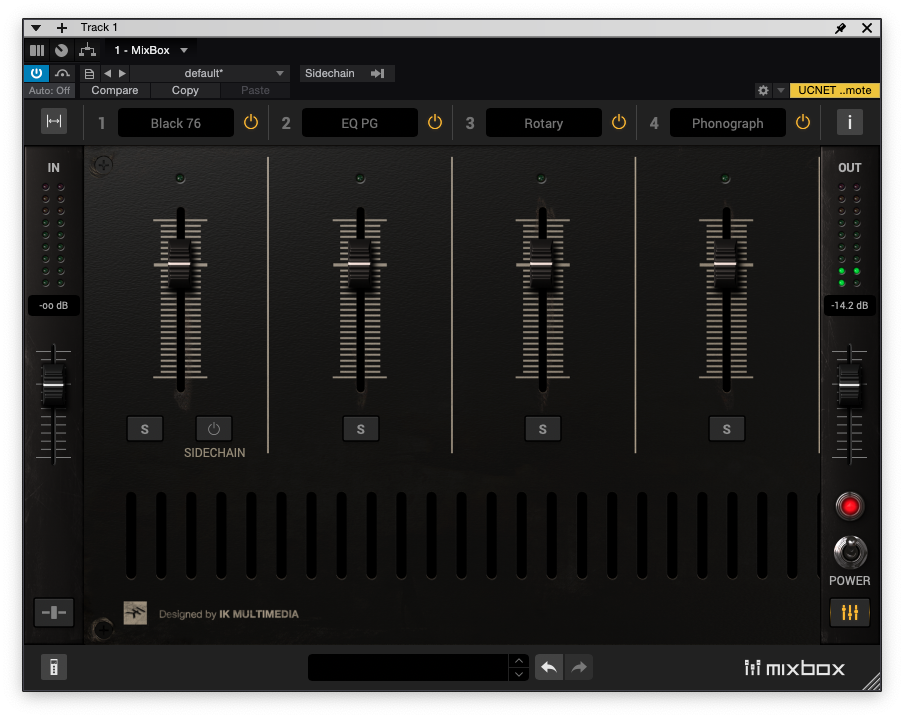
Task: Step preset up arrow in footer
Action: (519, 661)
